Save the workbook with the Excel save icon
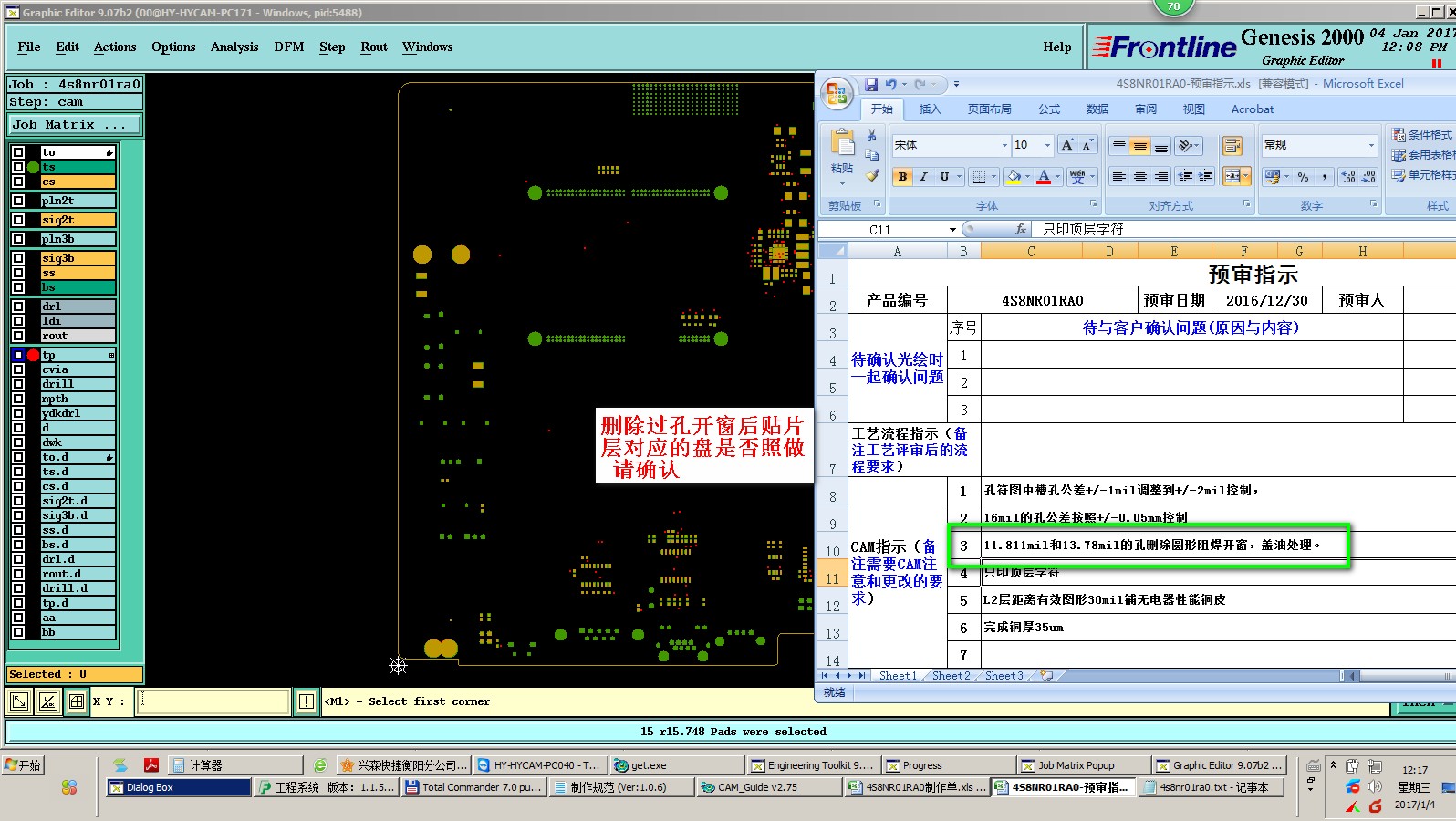The height and width of the screenshot is (821, 1456). point(871,84)
